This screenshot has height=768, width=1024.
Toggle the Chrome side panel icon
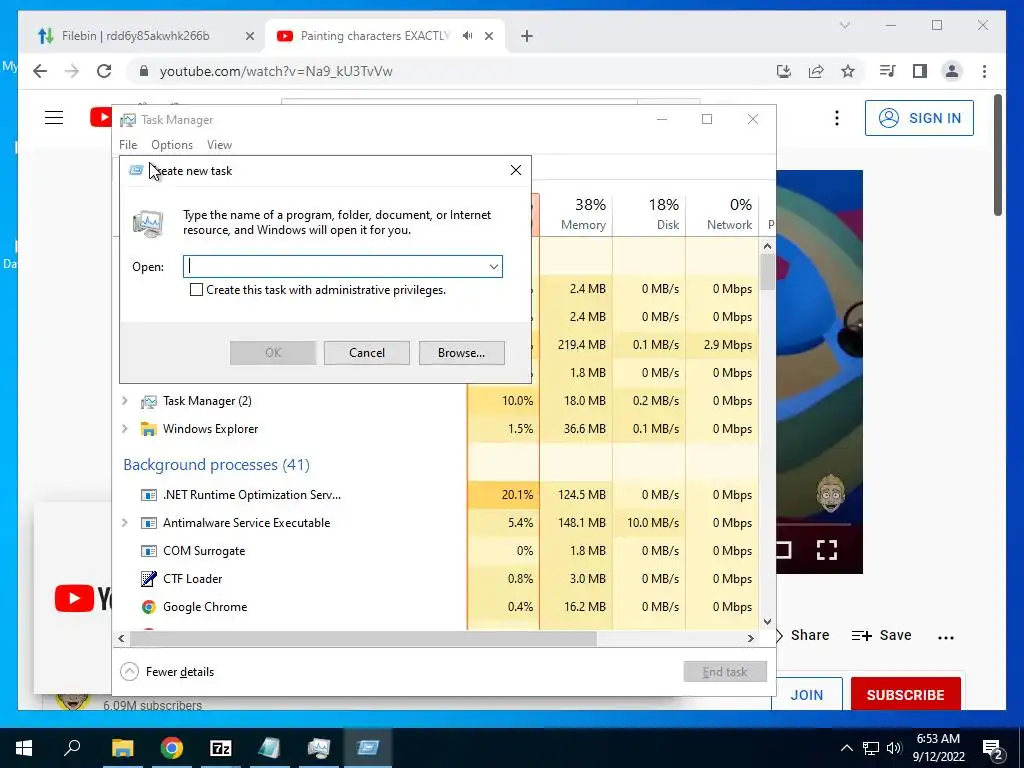920,71
